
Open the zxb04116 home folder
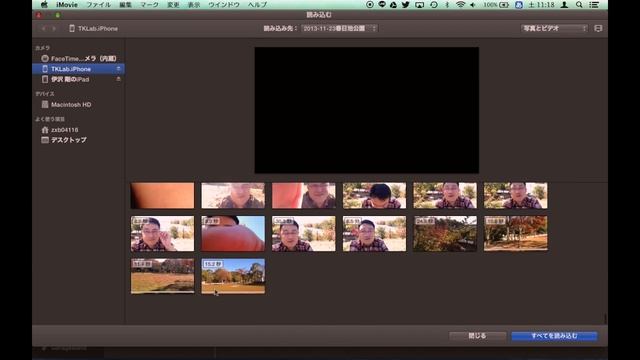[x=79, y=130]
